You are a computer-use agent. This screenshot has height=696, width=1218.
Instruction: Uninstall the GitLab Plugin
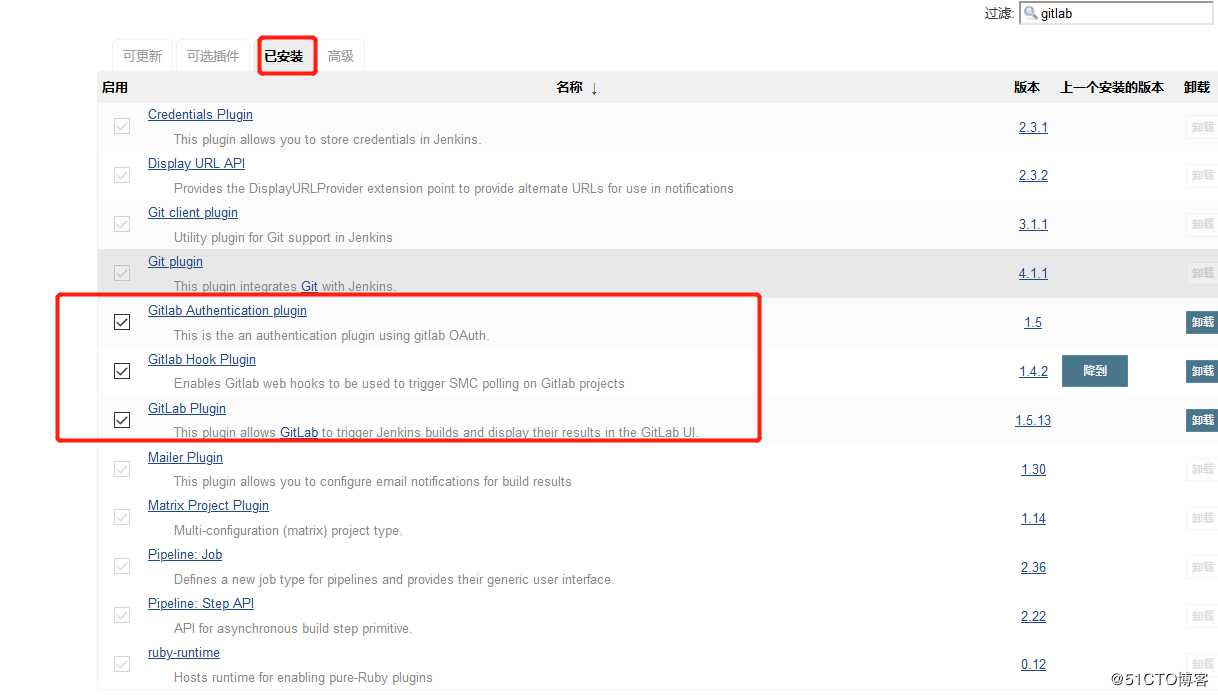1202,420
